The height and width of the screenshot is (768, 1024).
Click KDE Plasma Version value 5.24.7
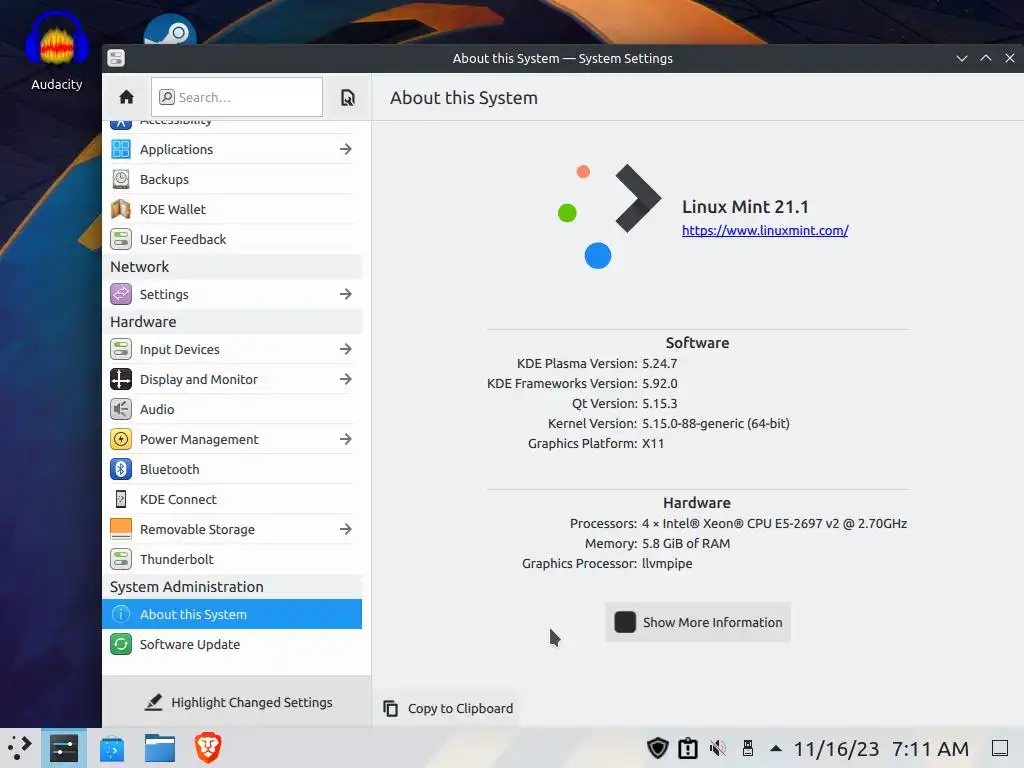click(660, 363)
